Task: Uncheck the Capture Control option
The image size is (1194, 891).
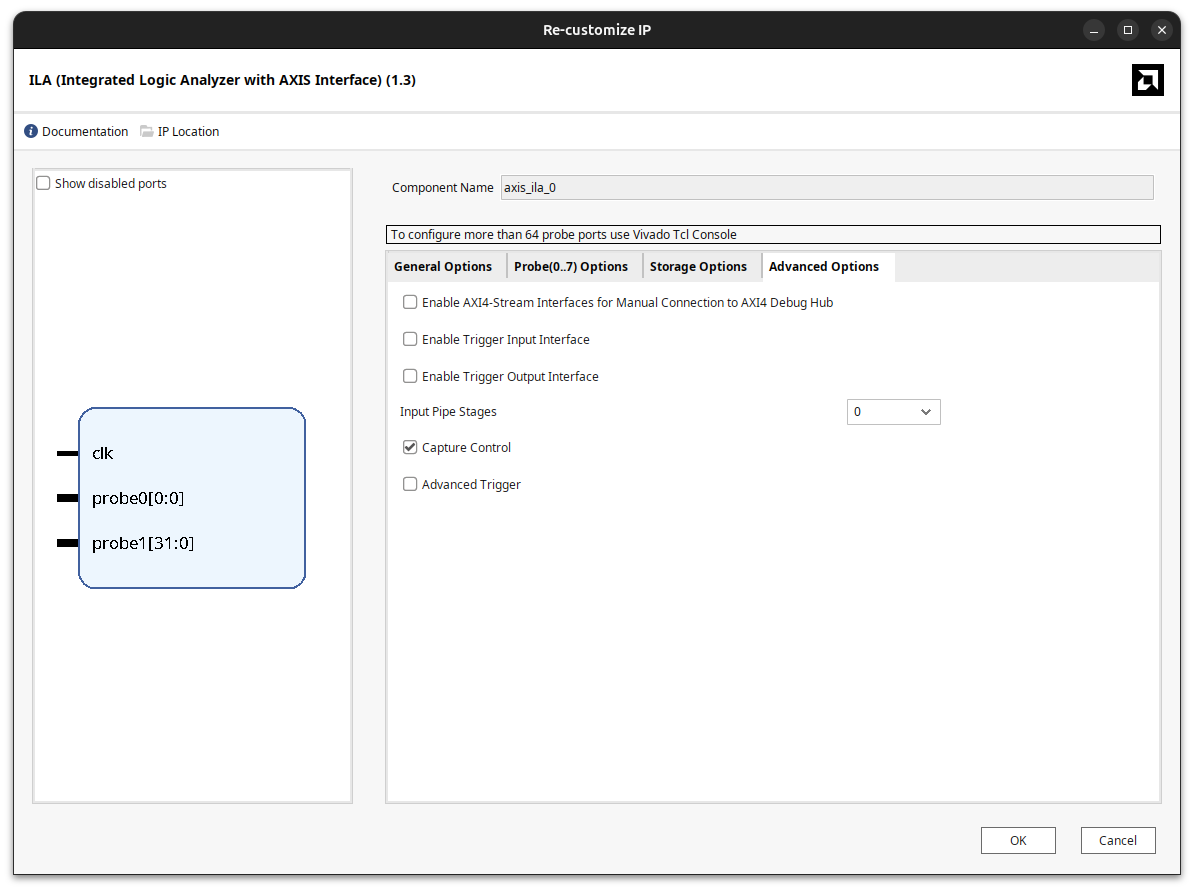Action: point(410,447)
